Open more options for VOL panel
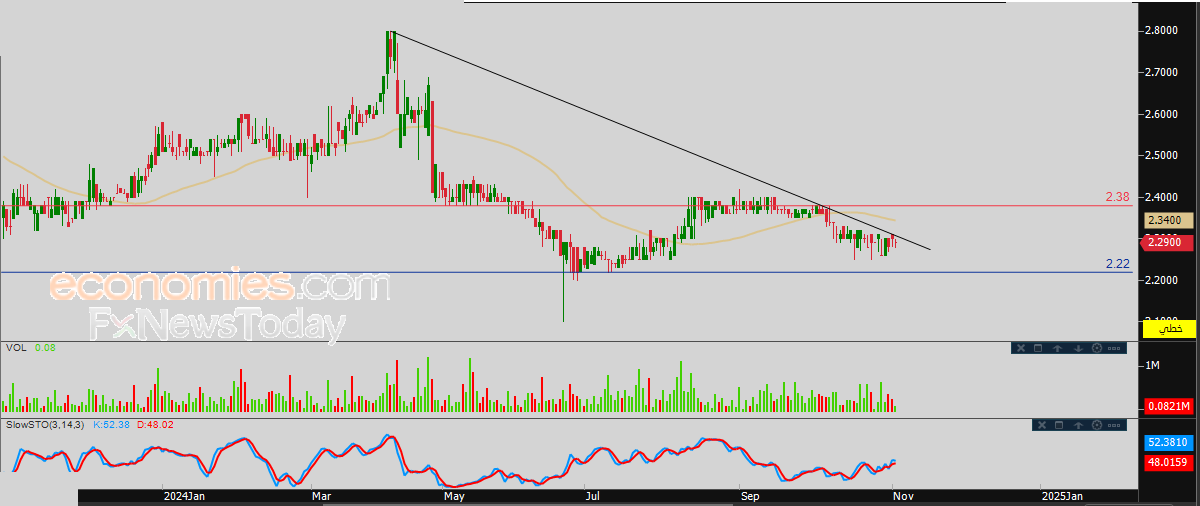 tap(1114, 348)
